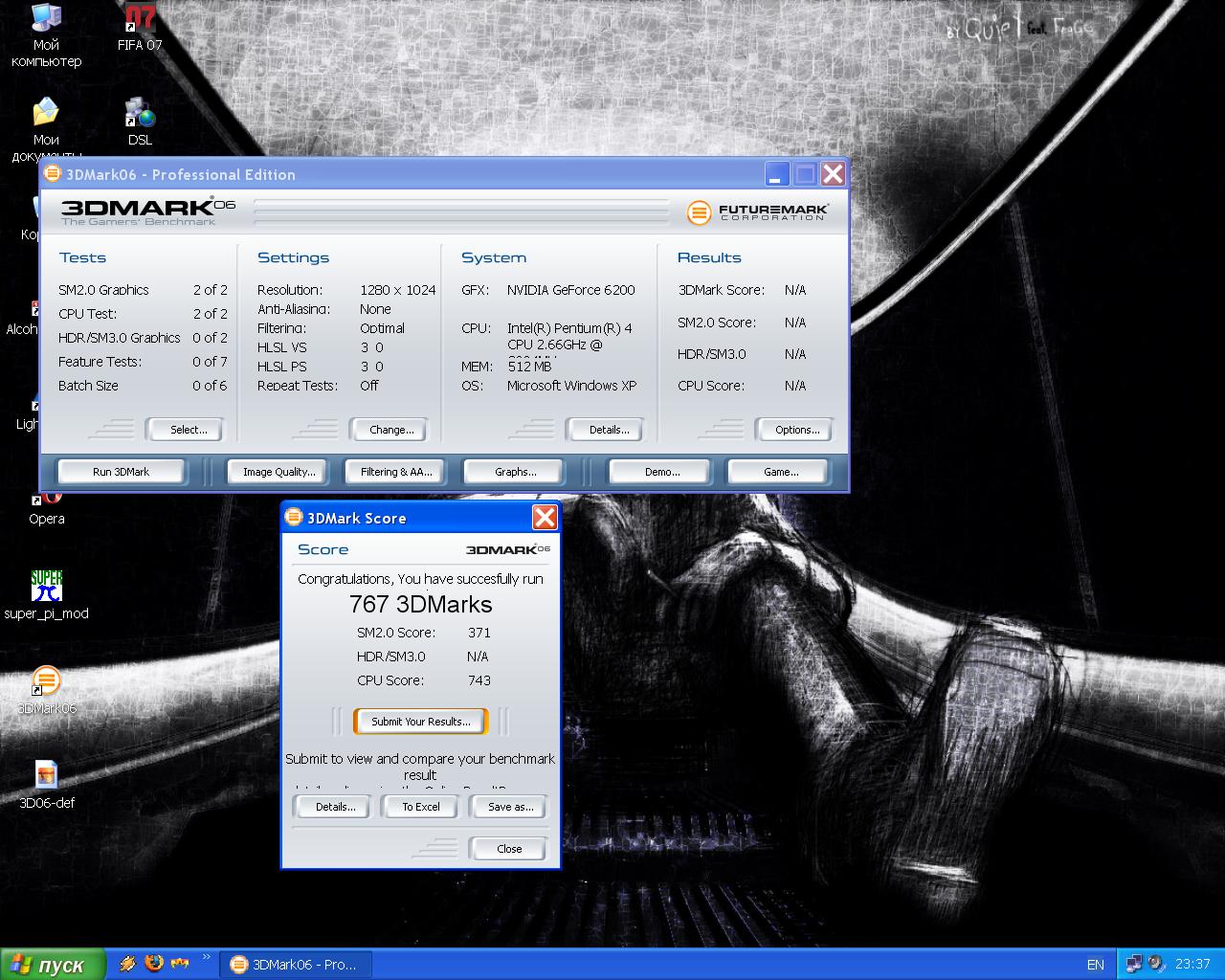This screenshot has width=1225, height=980.
Task: Open the My Documents desktop folder
Action: click(46, 129)
